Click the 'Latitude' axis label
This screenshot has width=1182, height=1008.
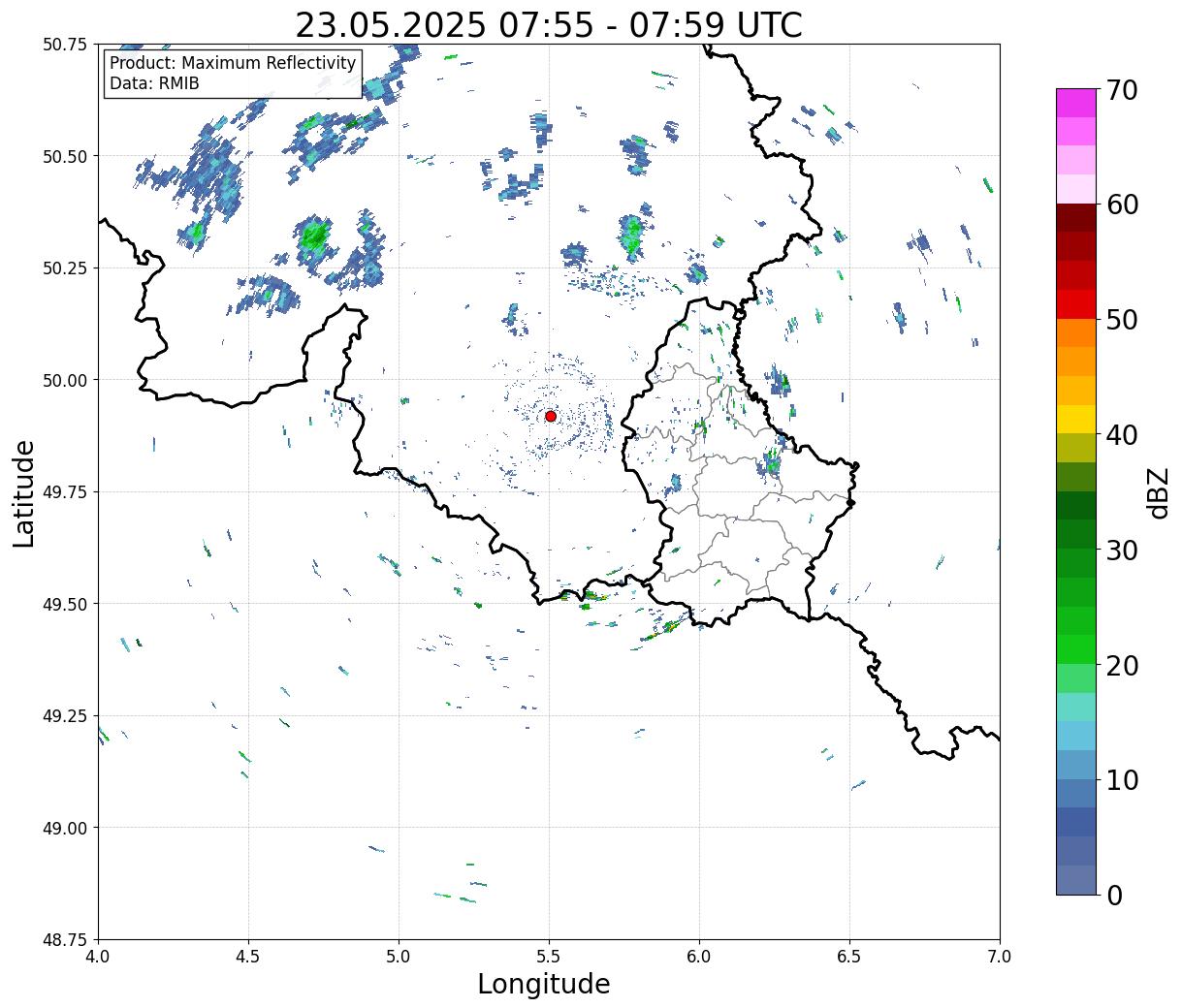[24, 493]
